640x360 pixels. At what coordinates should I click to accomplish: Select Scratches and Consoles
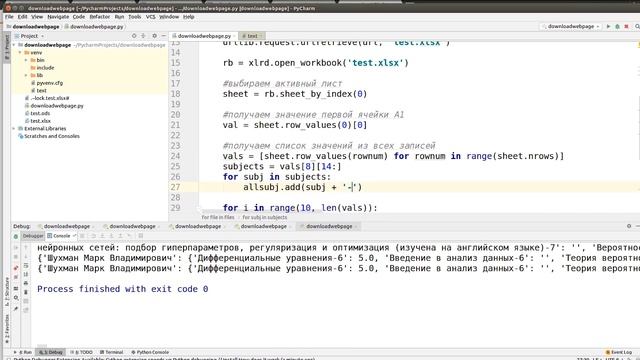(x=49, y=136)
